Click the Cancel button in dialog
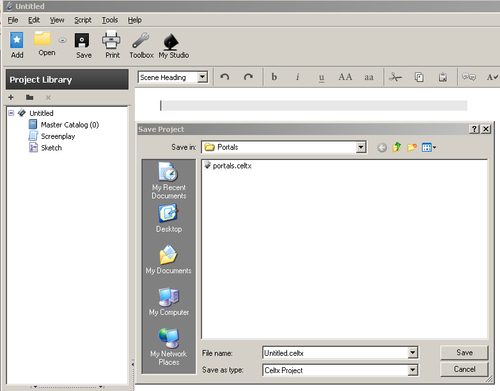500x391 pixels. tap(464, 369)
